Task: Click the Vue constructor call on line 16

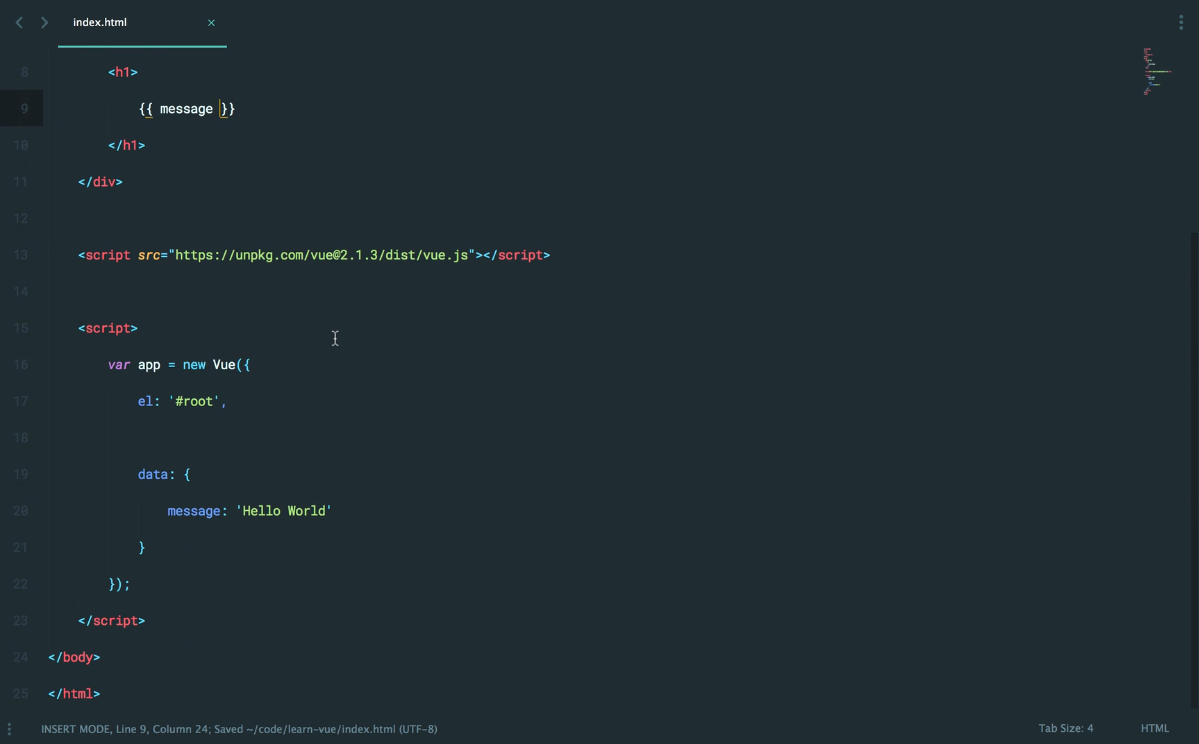Action: (224, 365)
